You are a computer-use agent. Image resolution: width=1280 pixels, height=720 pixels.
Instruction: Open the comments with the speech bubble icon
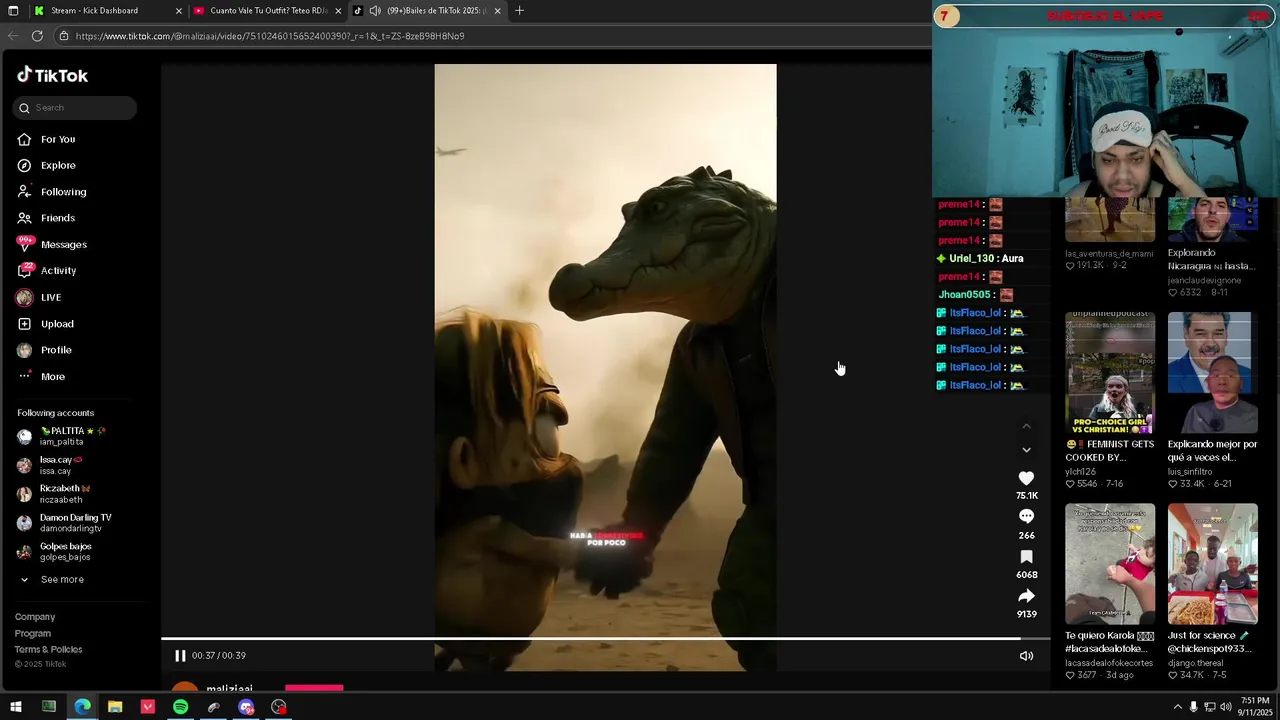click(x=1026, y=517)
